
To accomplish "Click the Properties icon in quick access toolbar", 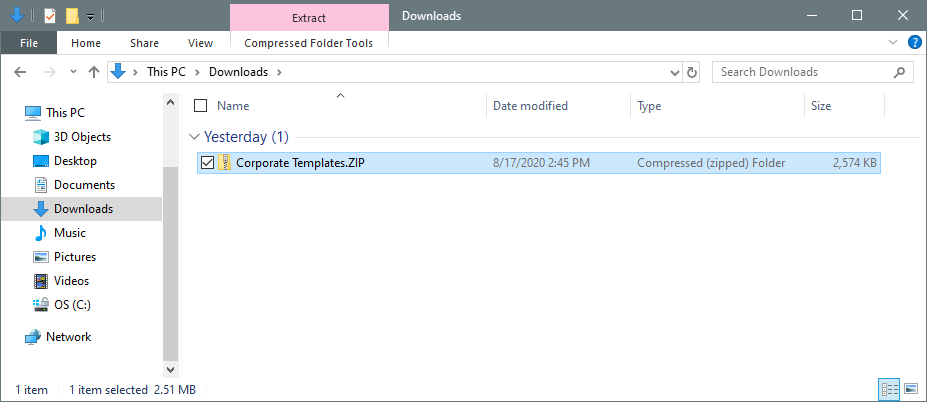I will [x=50, y=16].
